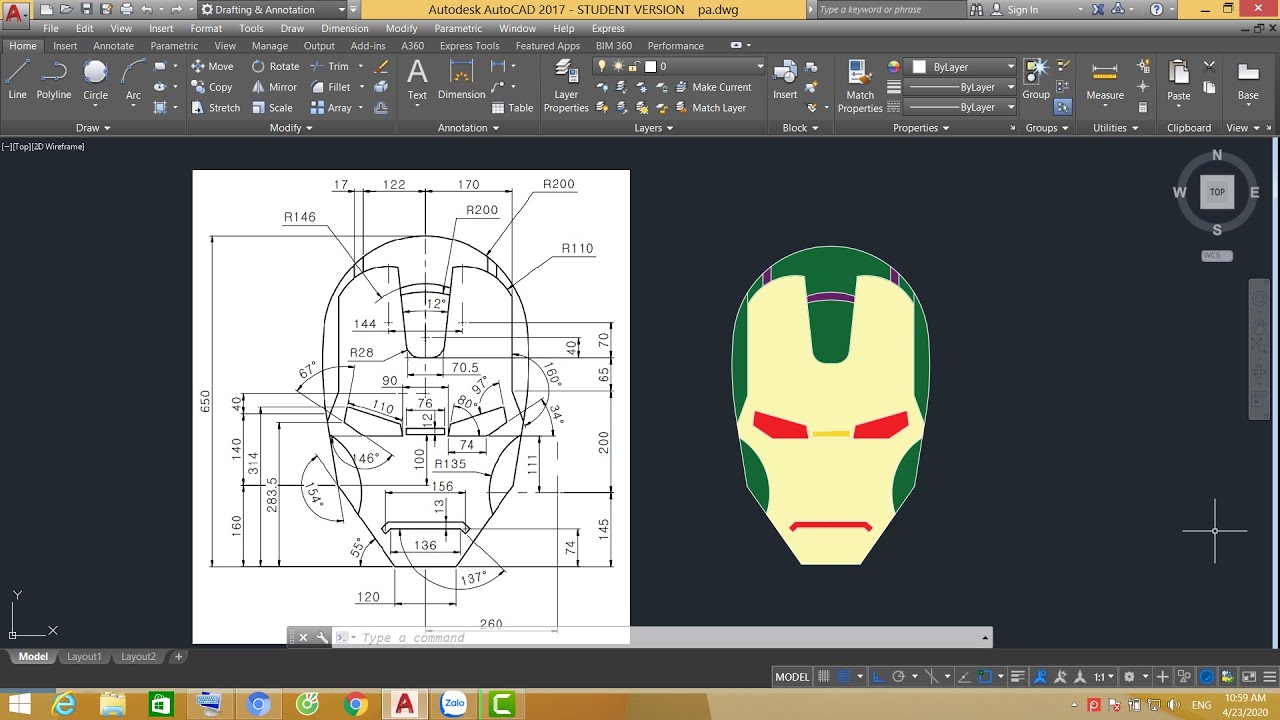Select the Arc tool
The image size is (1280, 720).
[133, 80]
